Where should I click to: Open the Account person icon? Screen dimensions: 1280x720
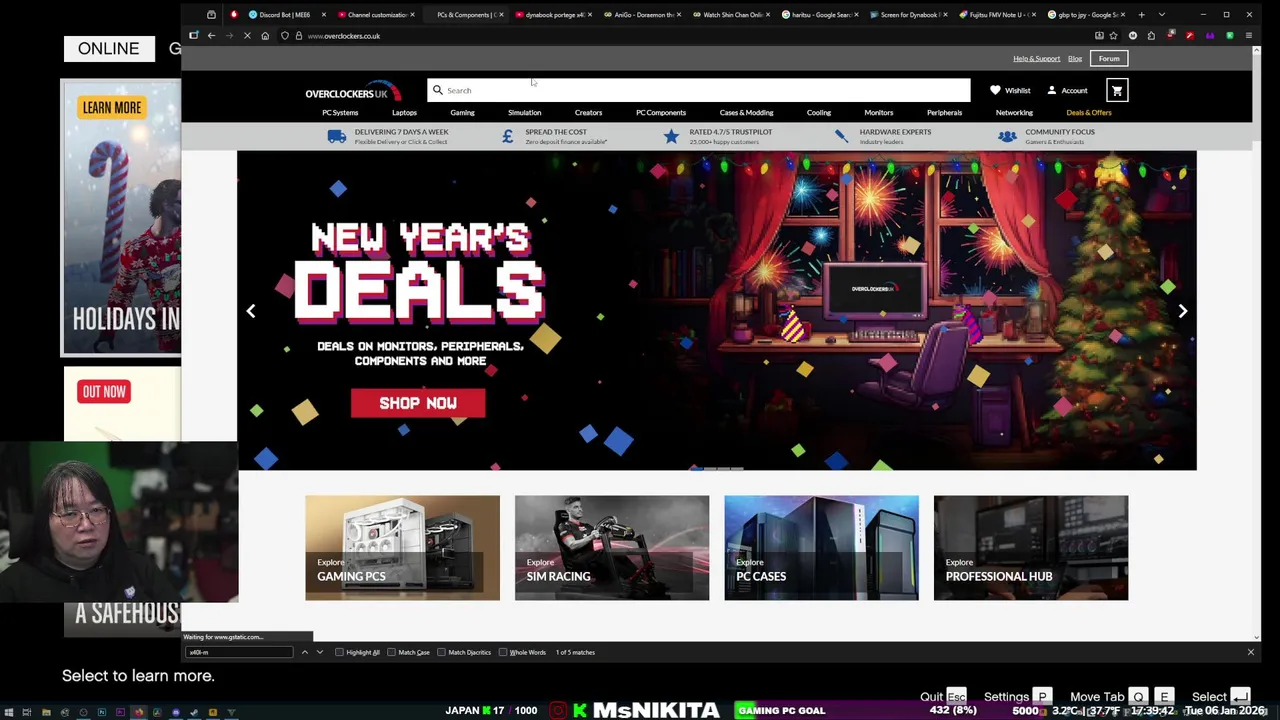click(x=1051, y=91)
